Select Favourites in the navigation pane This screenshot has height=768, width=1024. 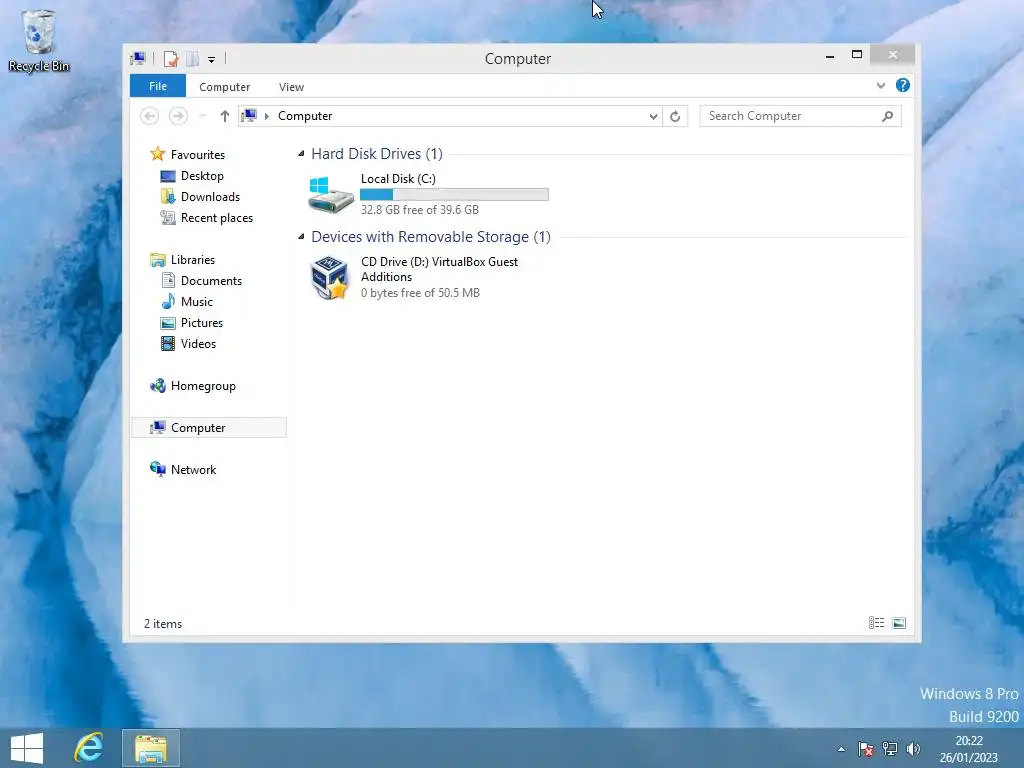[x=198, y=155]
